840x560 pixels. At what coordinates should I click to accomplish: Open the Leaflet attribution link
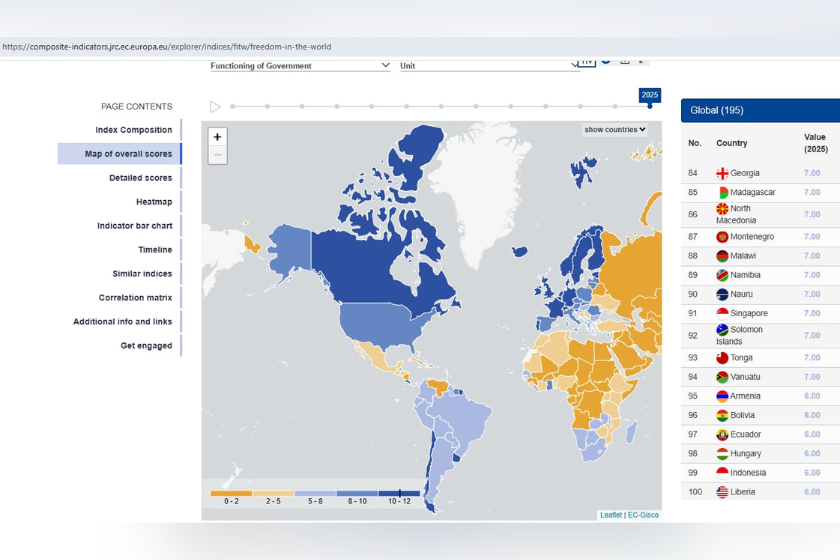point(610,515)
